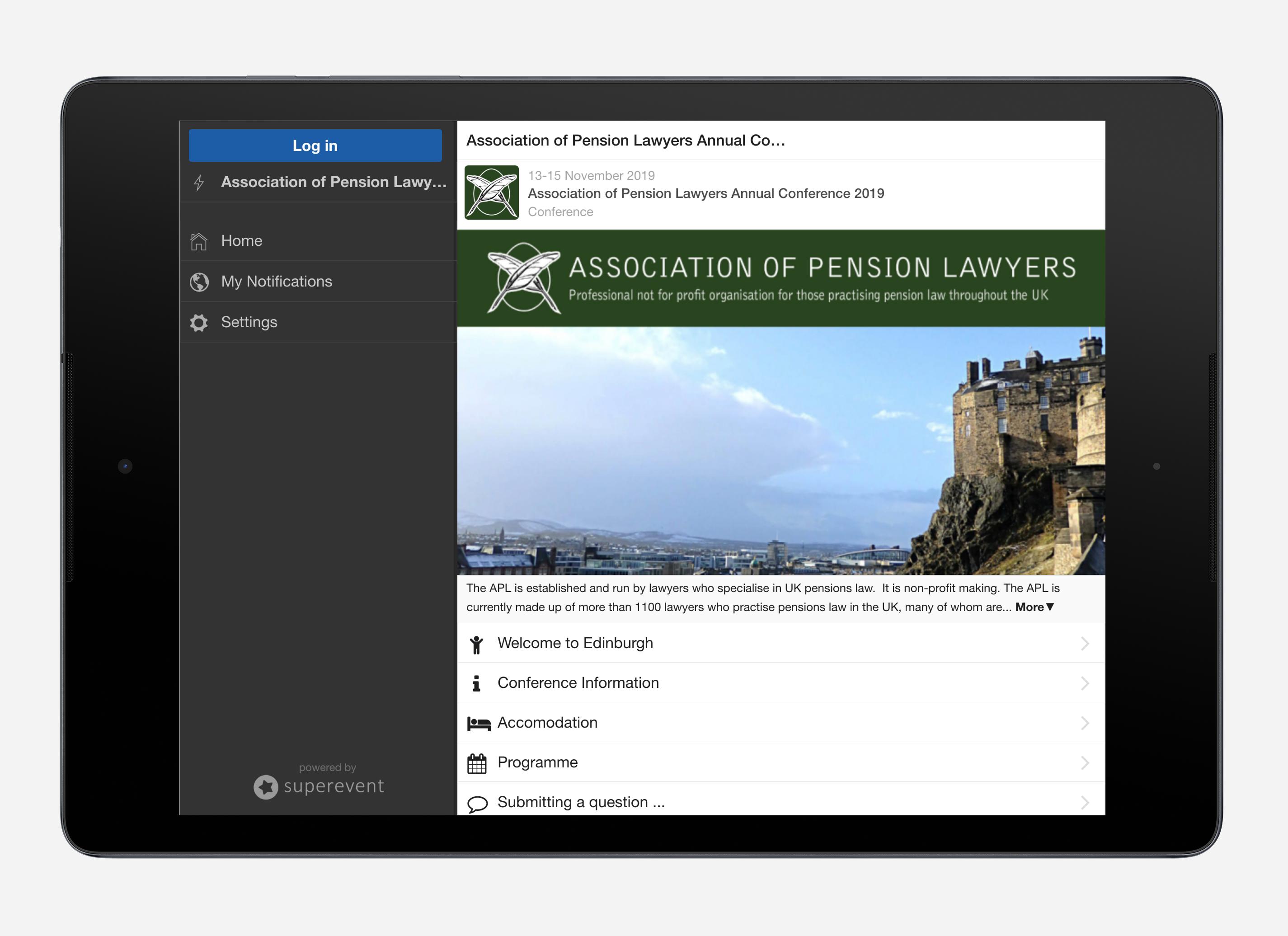Click the calendar icon beside Programme
1288x936 pixels.
(477, 763)
